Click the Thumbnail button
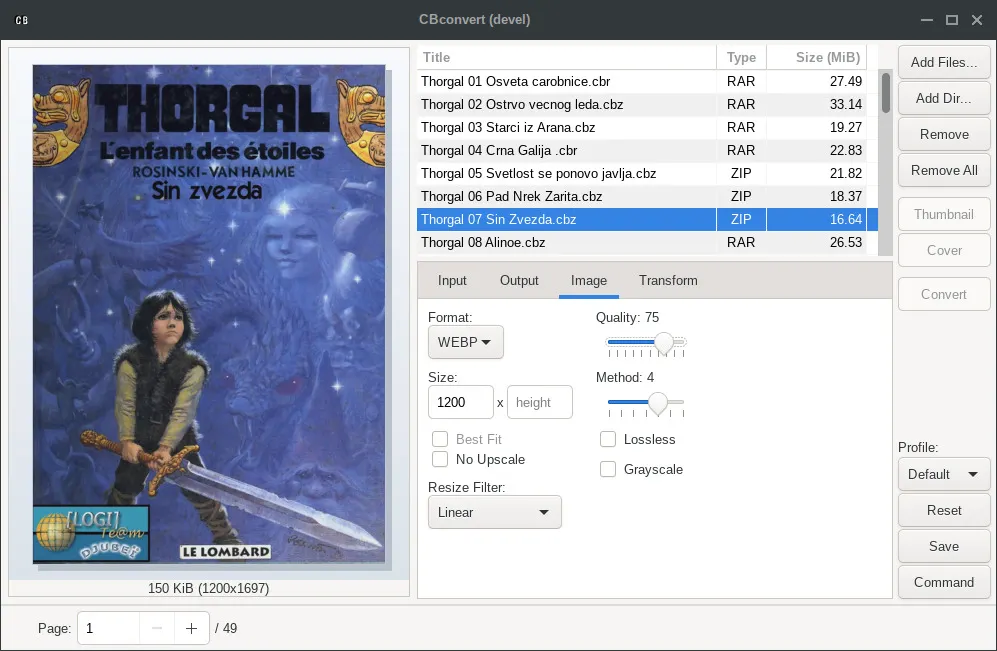 (944, 214)
